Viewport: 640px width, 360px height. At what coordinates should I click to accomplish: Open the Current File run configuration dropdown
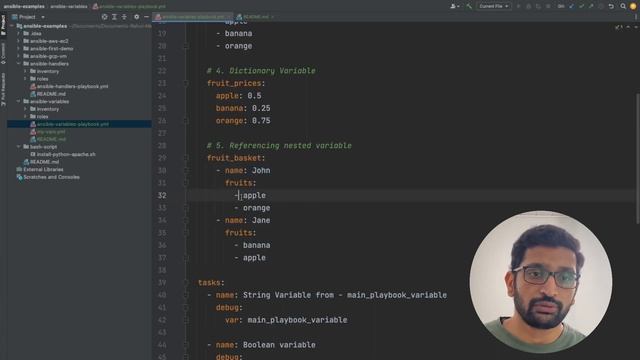[493, 6]
